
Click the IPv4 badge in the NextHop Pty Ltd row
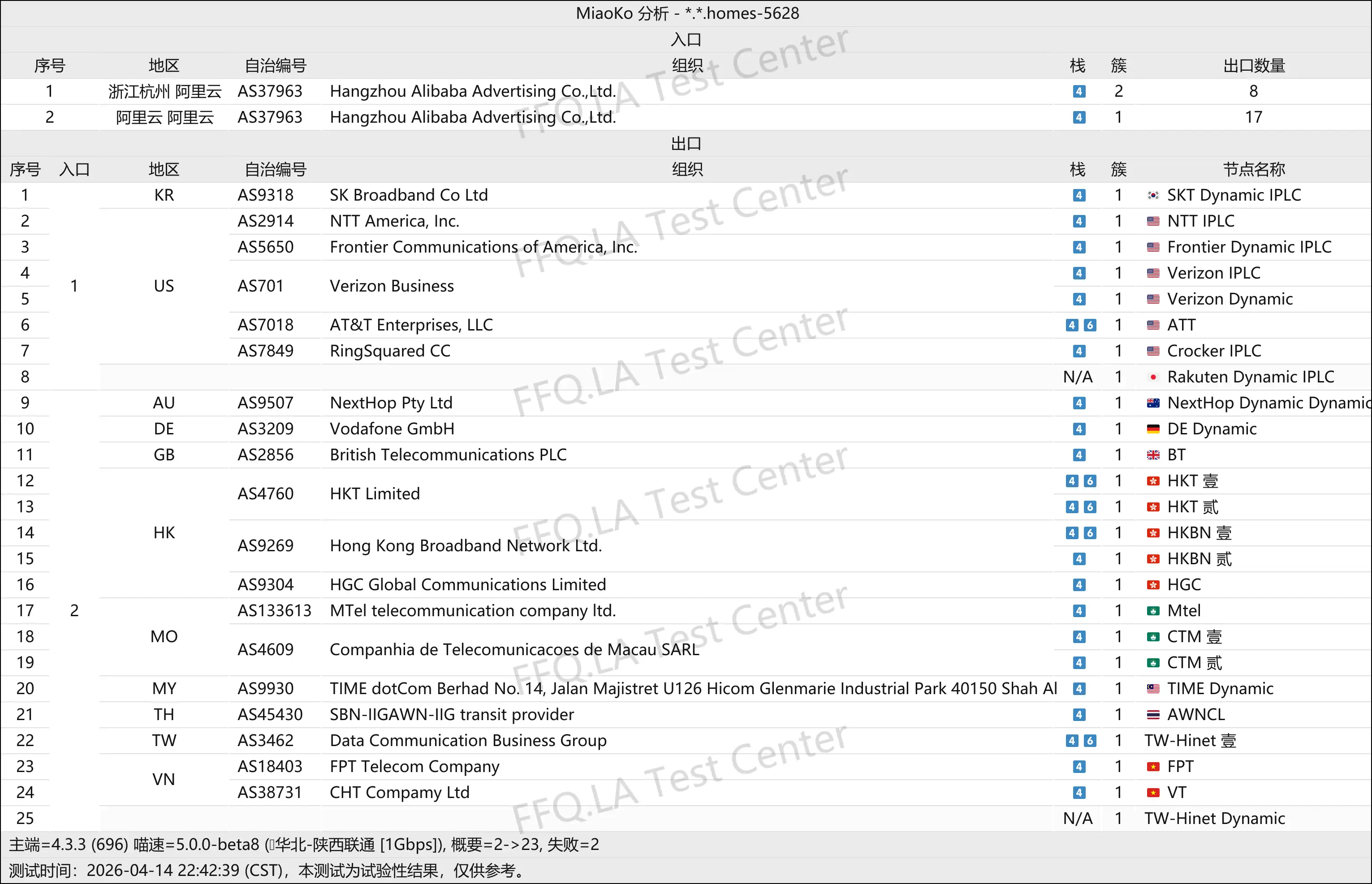[x=1079, y=403]
